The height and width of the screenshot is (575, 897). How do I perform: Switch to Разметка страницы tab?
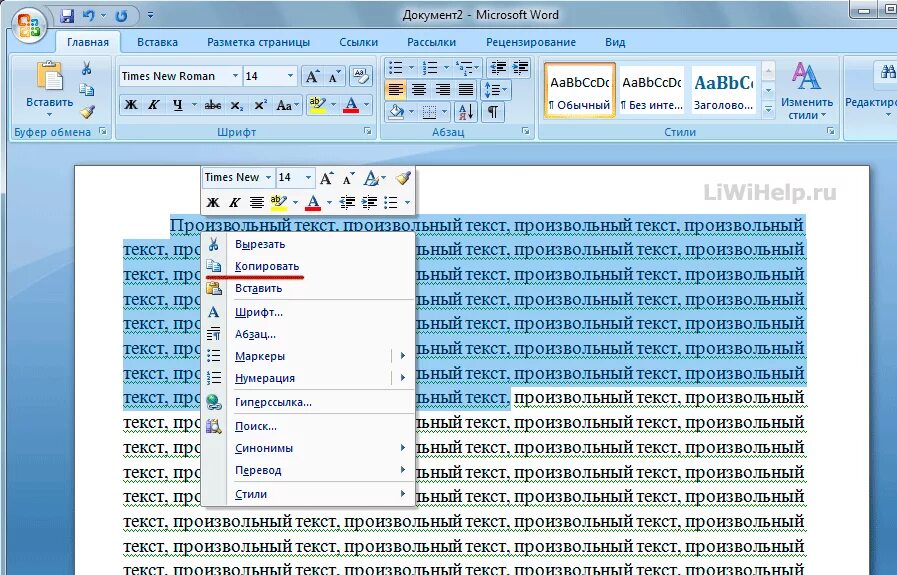258,42
